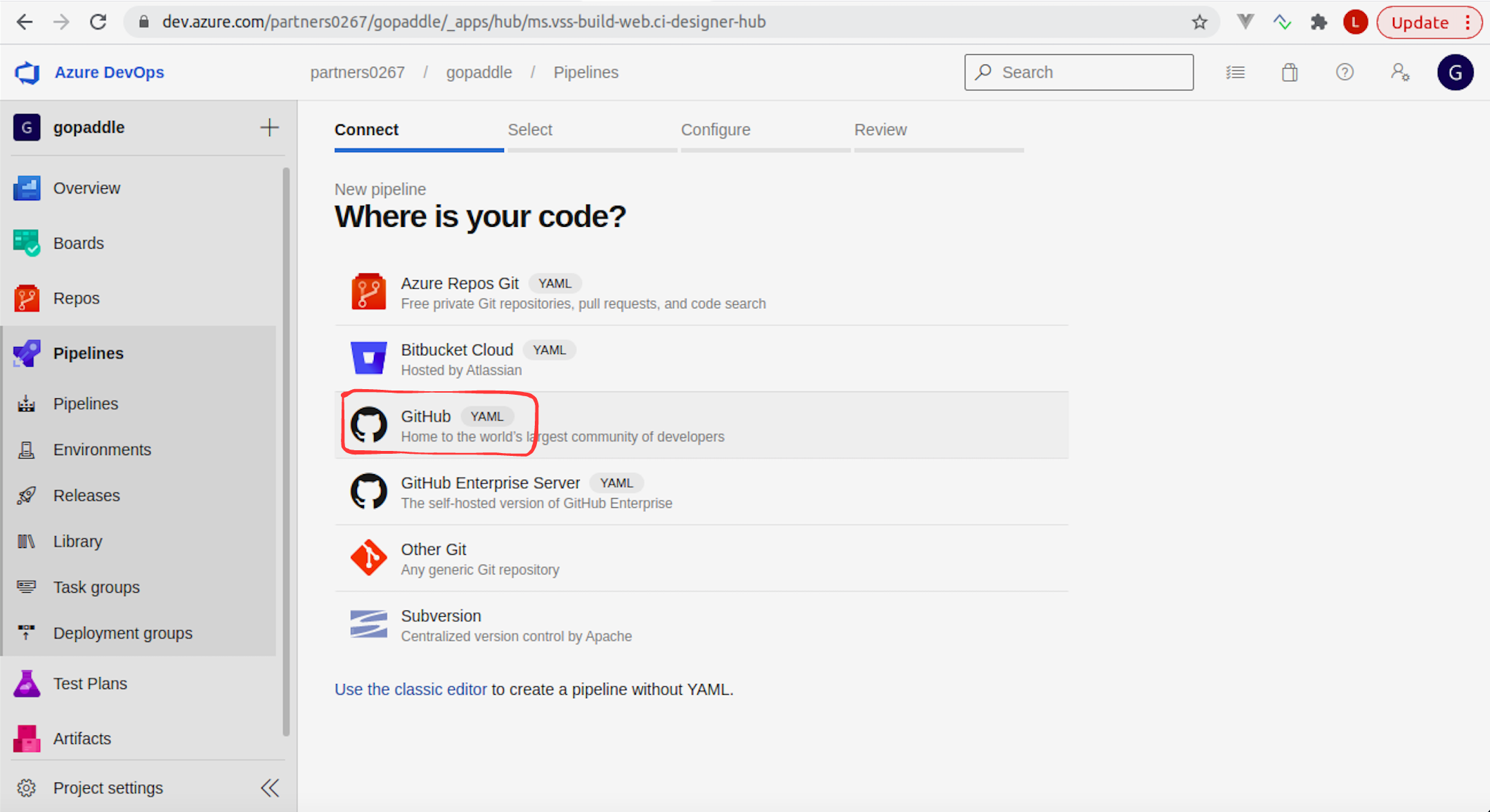
Task: Click the Pipelines sub-item icon
Action: (27, 404)
